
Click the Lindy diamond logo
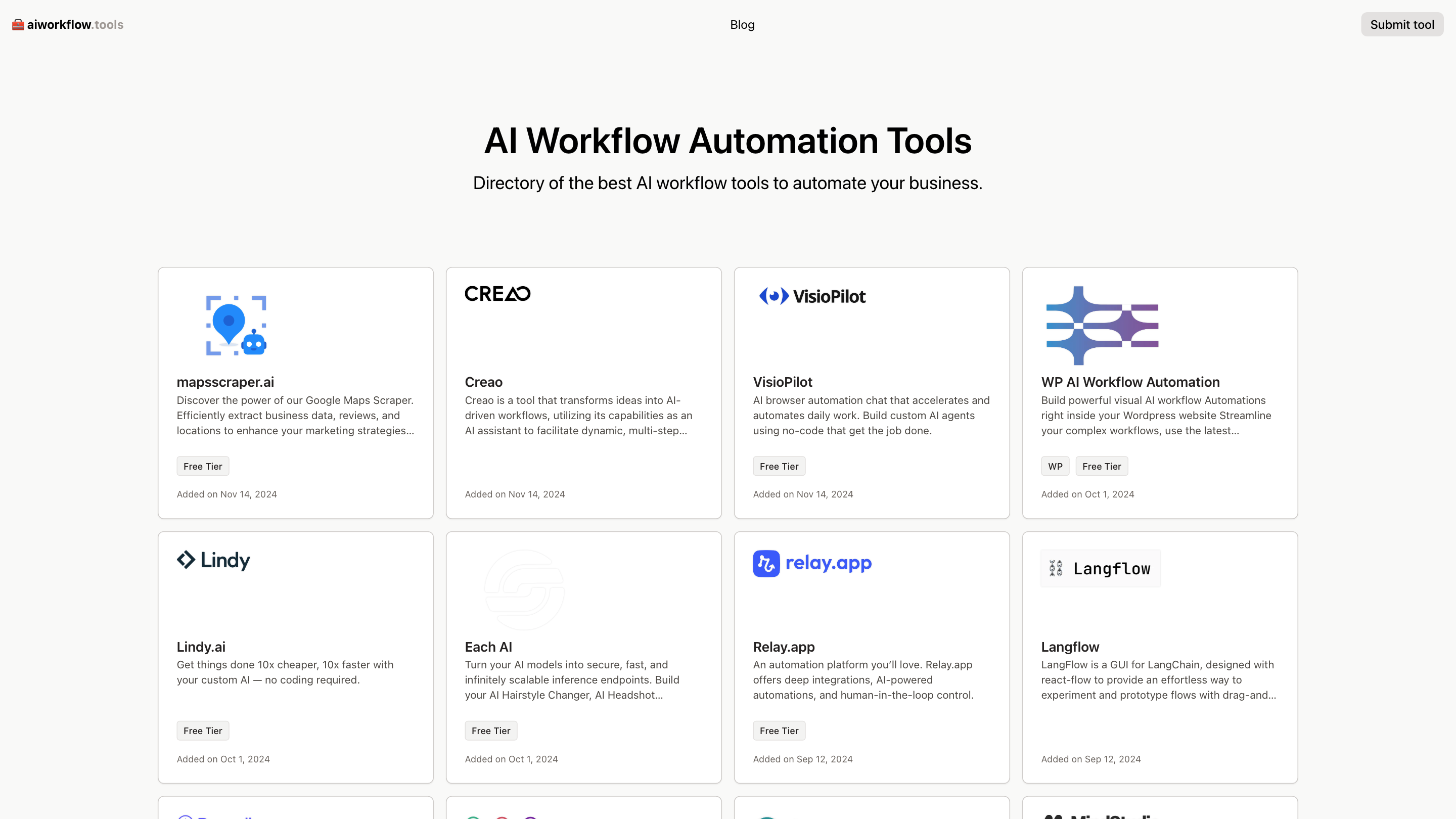[x=186, y=560]
